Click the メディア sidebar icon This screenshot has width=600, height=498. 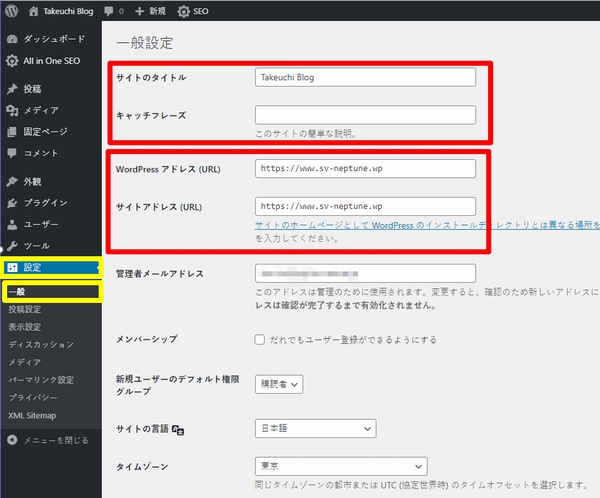12,110
